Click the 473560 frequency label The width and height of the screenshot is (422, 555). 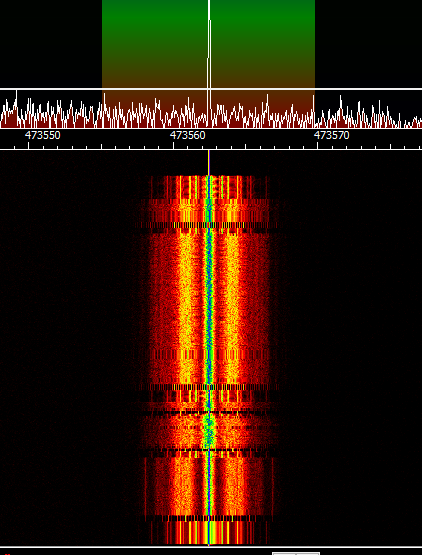point(188,136)
